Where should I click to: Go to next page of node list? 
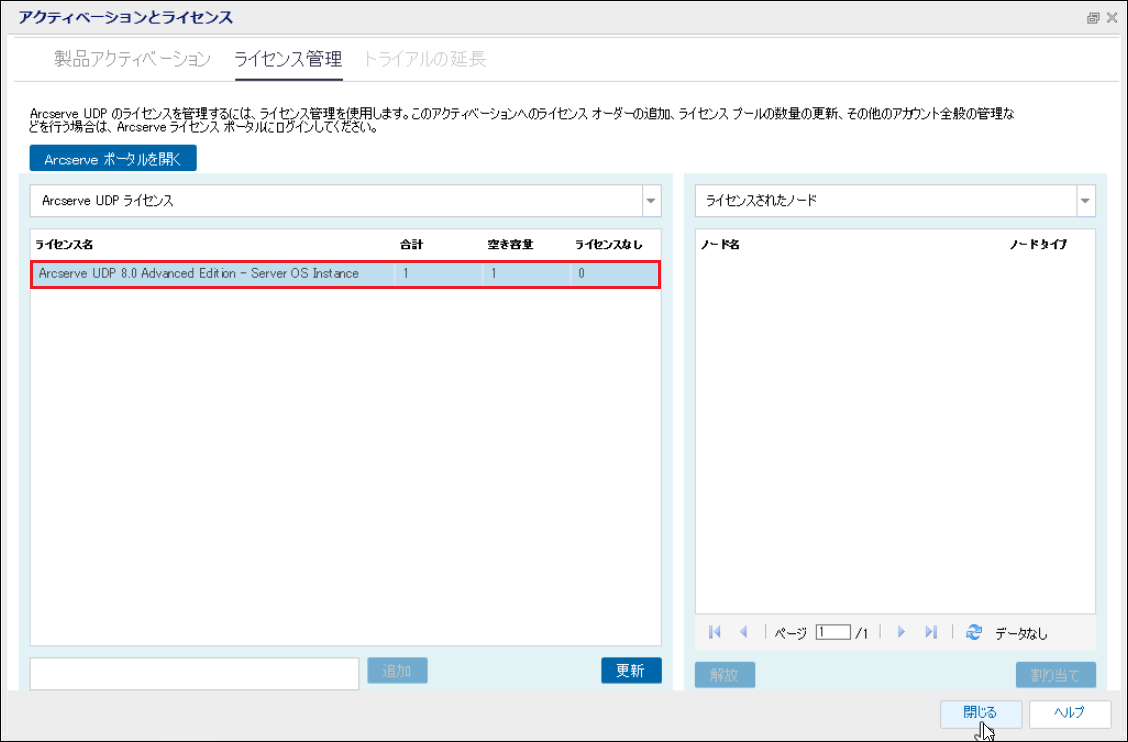point(901,632)
